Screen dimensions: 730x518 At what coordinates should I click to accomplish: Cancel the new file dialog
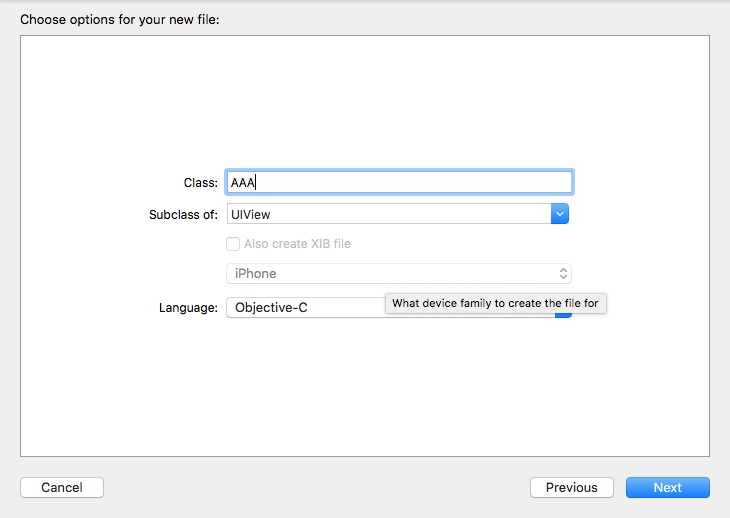62,487
